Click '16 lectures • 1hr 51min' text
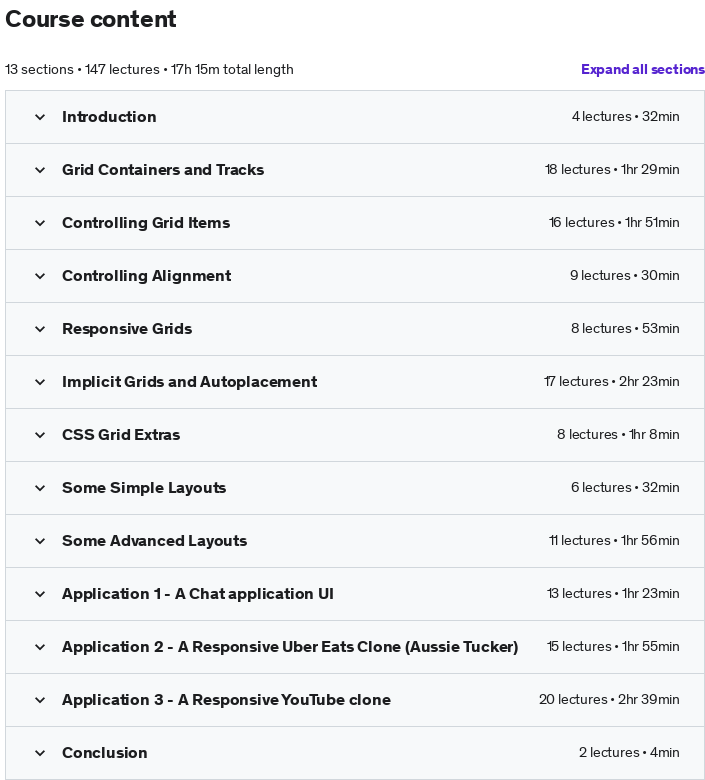 point(614,222)
